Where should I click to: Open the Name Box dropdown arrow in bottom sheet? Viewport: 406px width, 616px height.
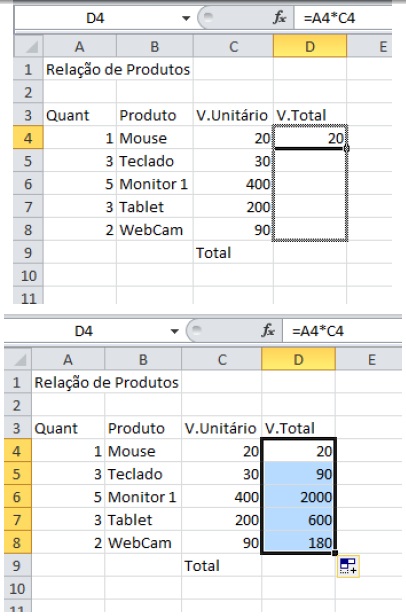tap(175, 331)
